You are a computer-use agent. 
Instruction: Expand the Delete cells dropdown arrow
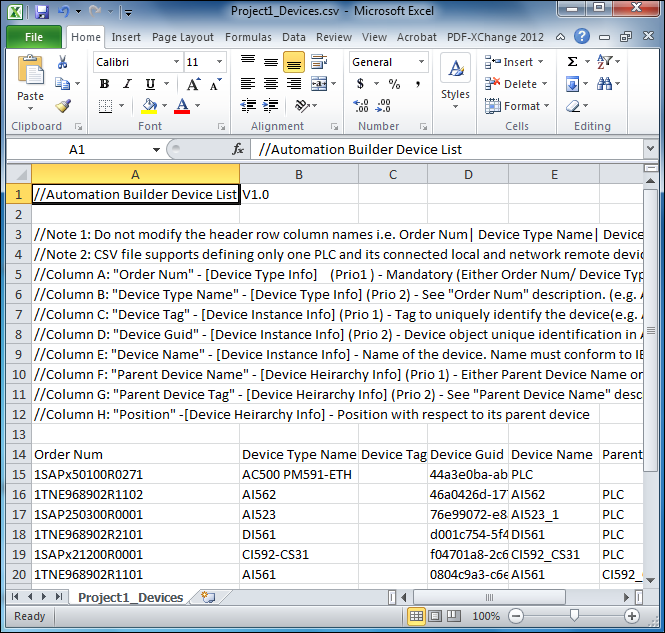[x=544, y=84]
